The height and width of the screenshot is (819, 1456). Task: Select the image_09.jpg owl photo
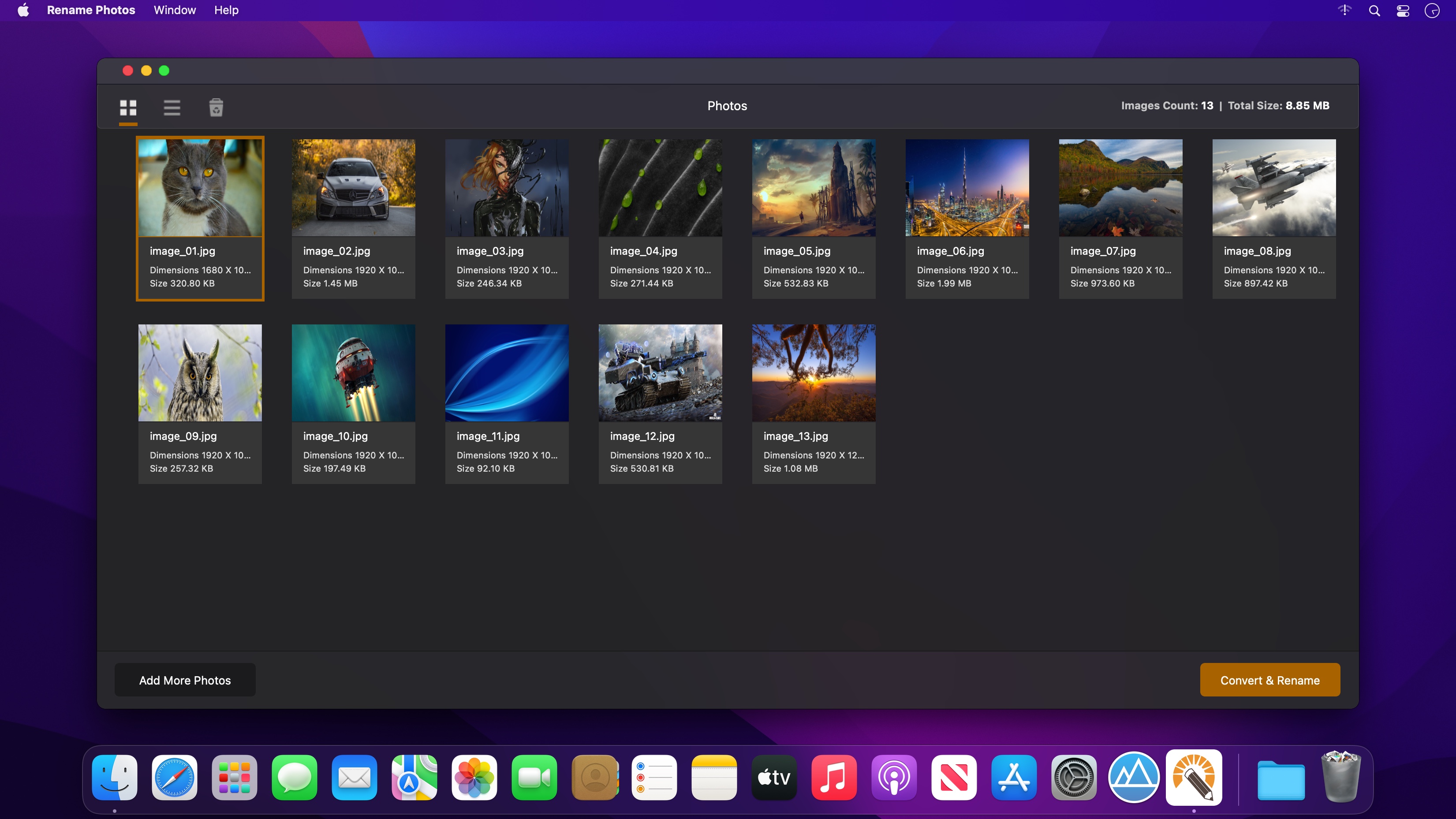click(x=200, y=373)
